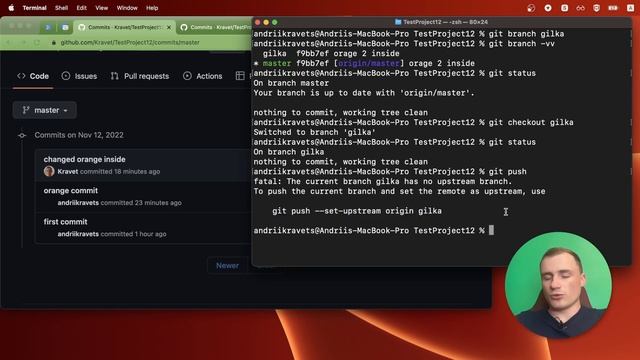Open the Shell menu

(x=61, y=8)
